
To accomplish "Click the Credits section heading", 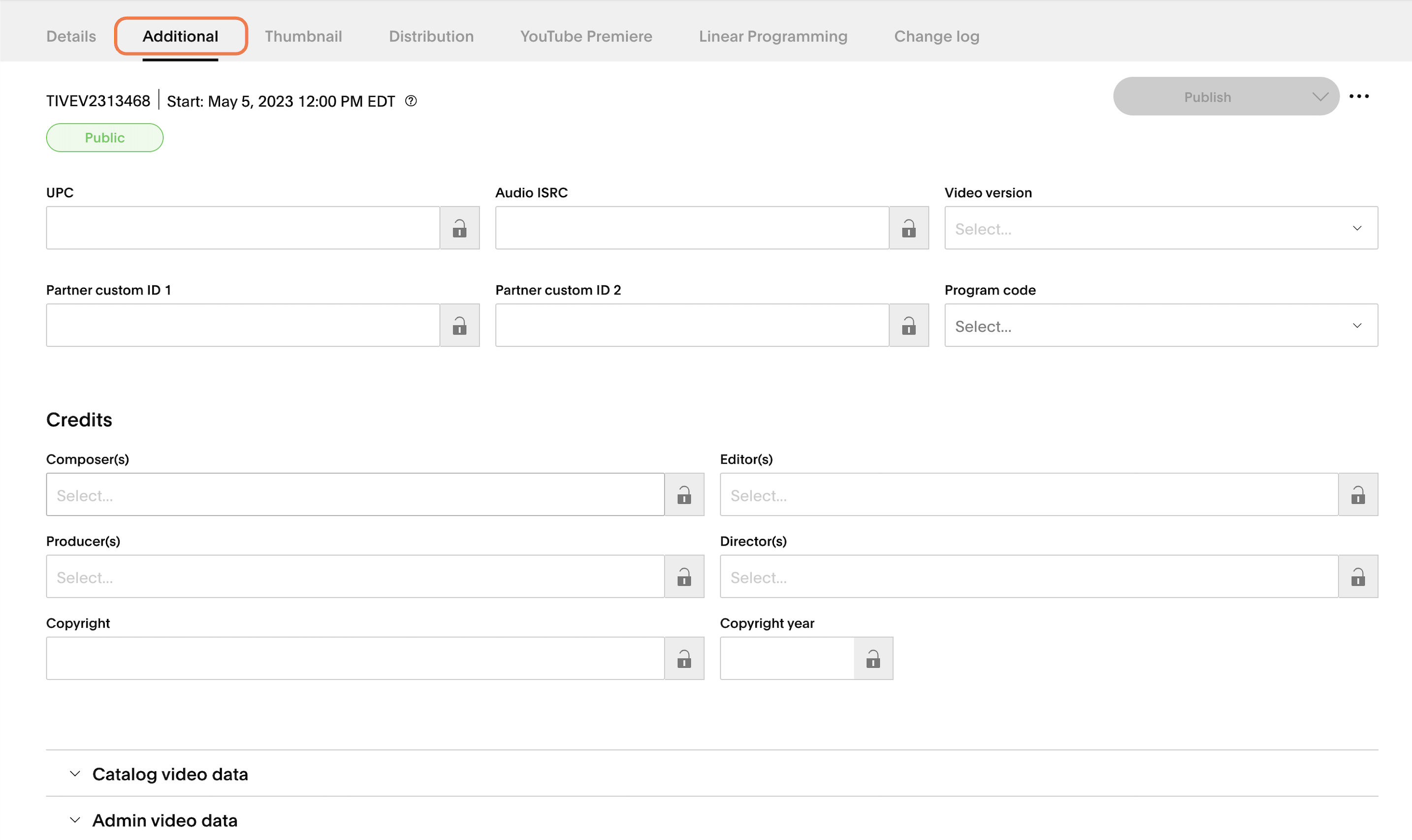I will [79, 420].
